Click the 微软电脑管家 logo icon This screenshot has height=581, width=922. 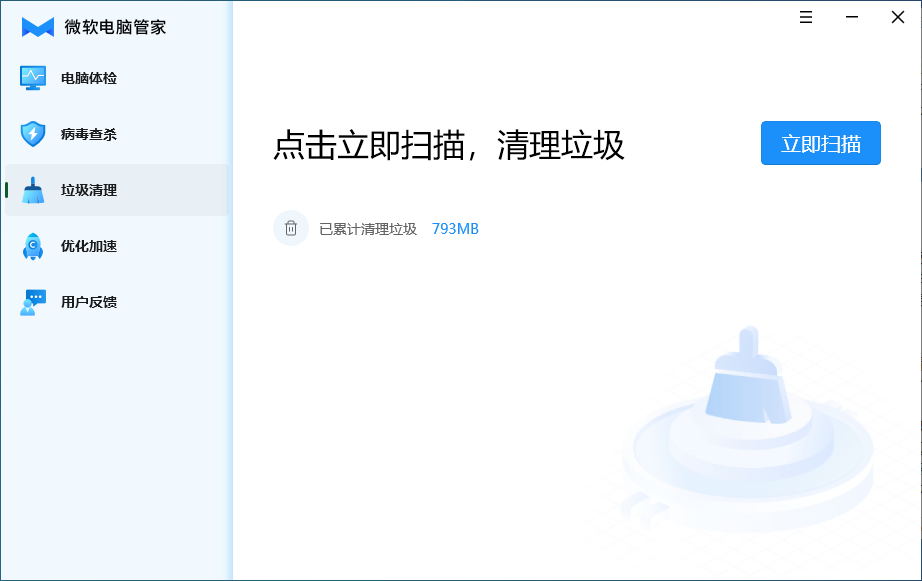[x=38, y=27]
